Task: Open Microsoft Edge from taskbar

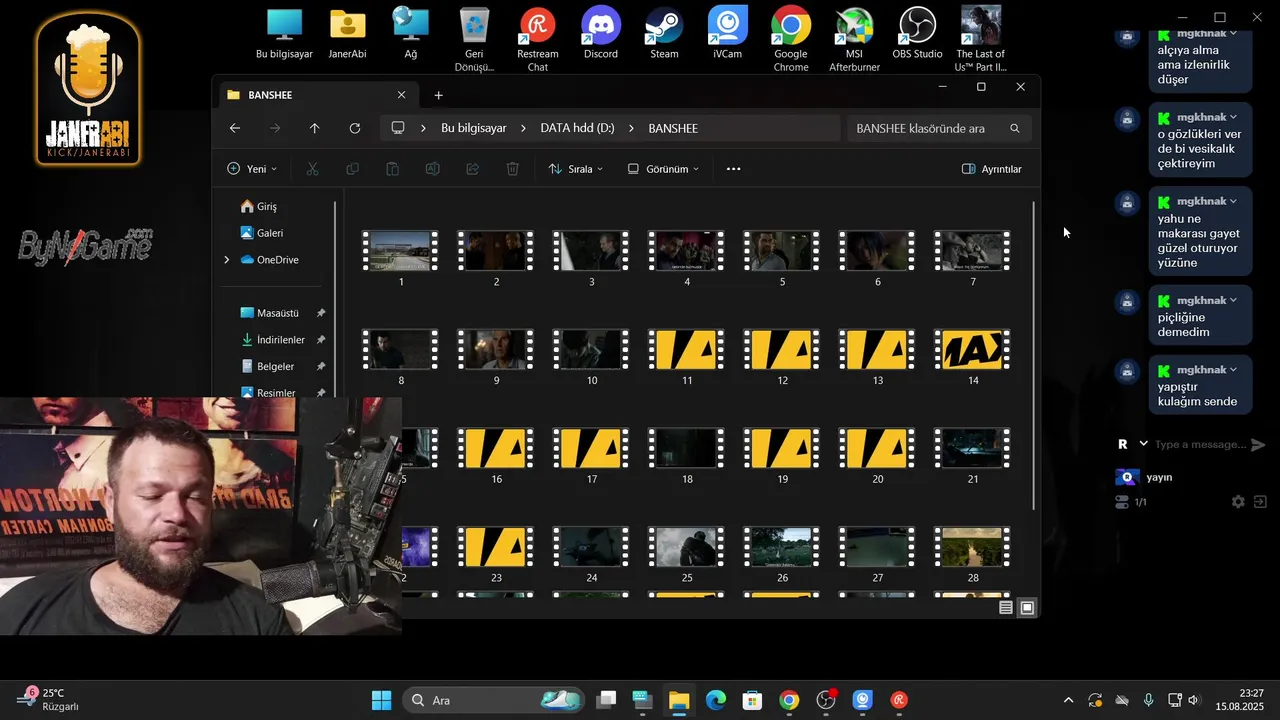Action: [716, 700]
